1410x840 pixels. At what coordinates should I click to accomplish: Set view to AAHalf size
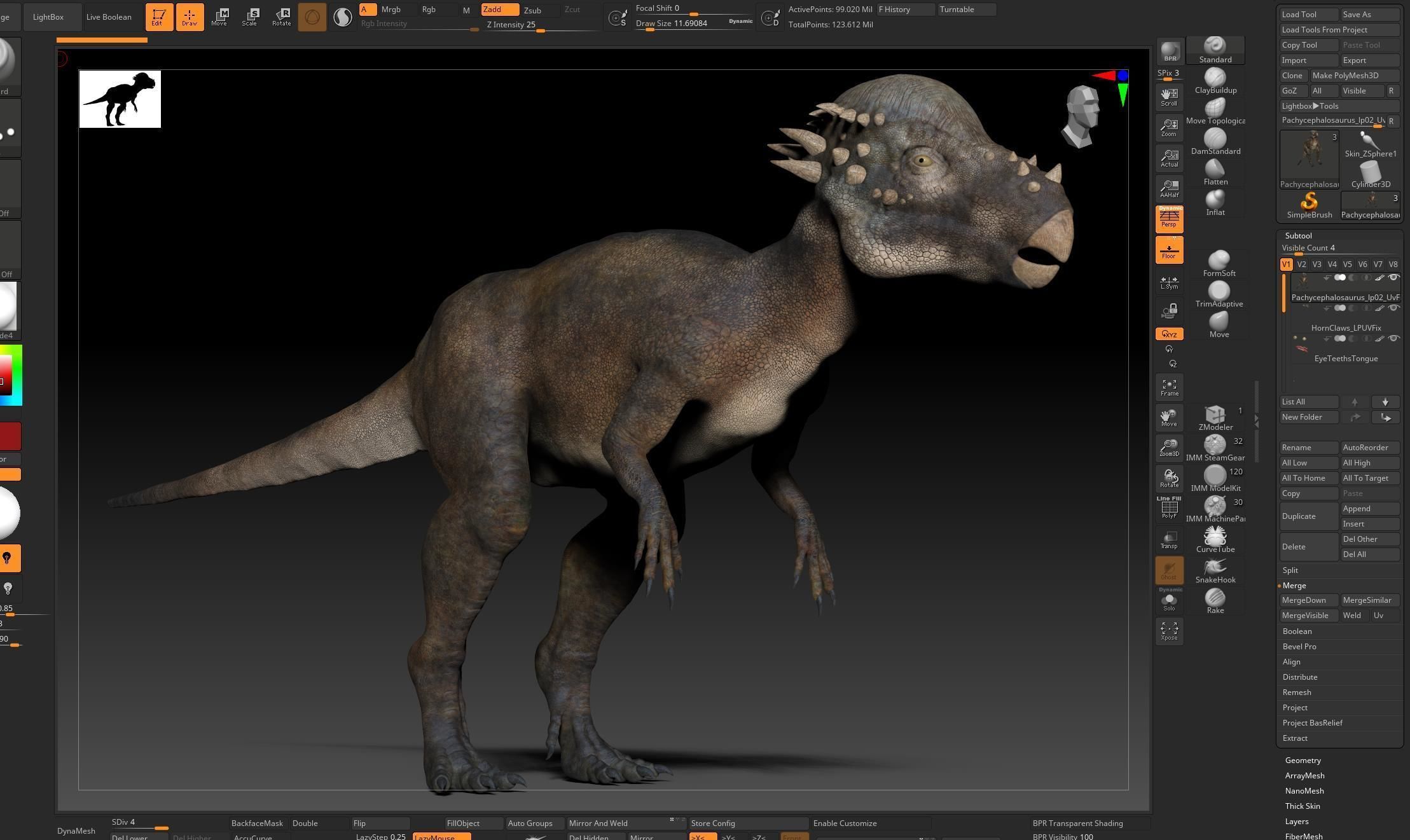point(1169,188)
